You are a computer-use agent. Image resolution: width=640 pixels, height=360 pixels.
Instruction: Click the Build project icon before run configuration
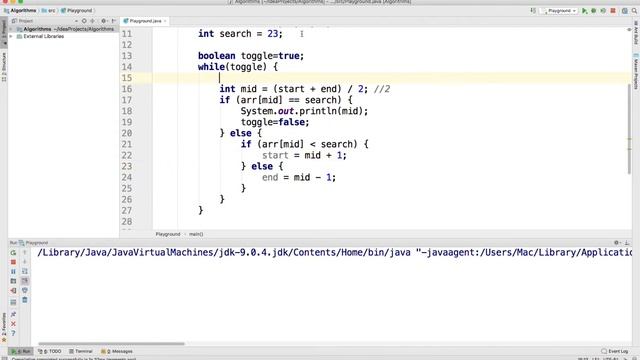coord(533,11)
